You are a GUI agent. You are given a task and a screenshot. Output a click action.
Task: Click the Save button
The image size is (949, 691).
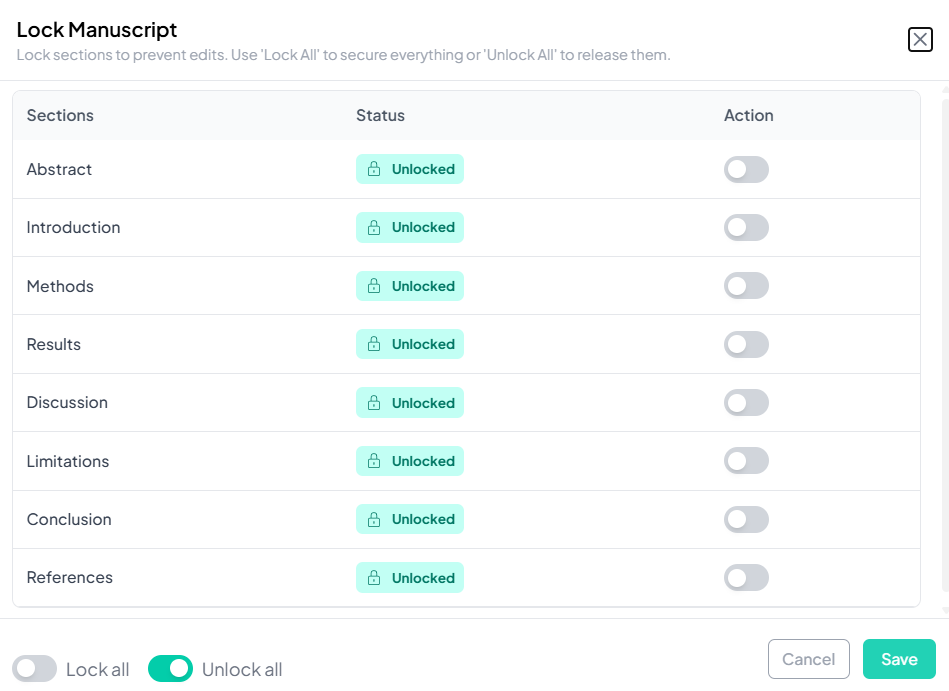coord(898,659)
